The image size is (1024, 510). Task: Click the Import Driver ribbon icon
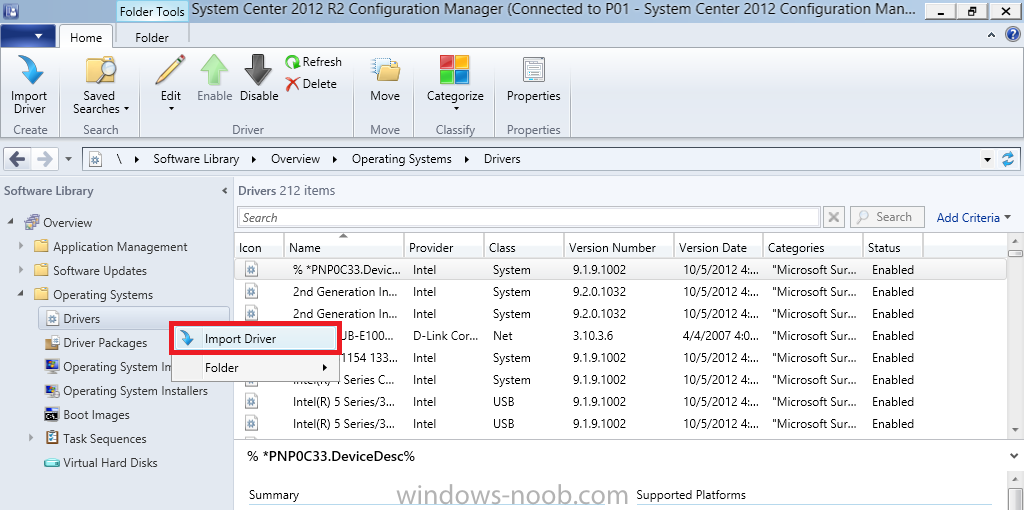pos(29,69)
